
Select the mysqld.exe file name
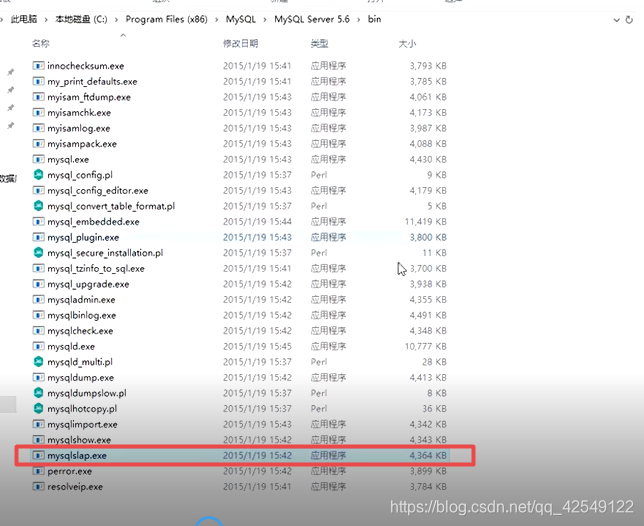coord(71,347)
